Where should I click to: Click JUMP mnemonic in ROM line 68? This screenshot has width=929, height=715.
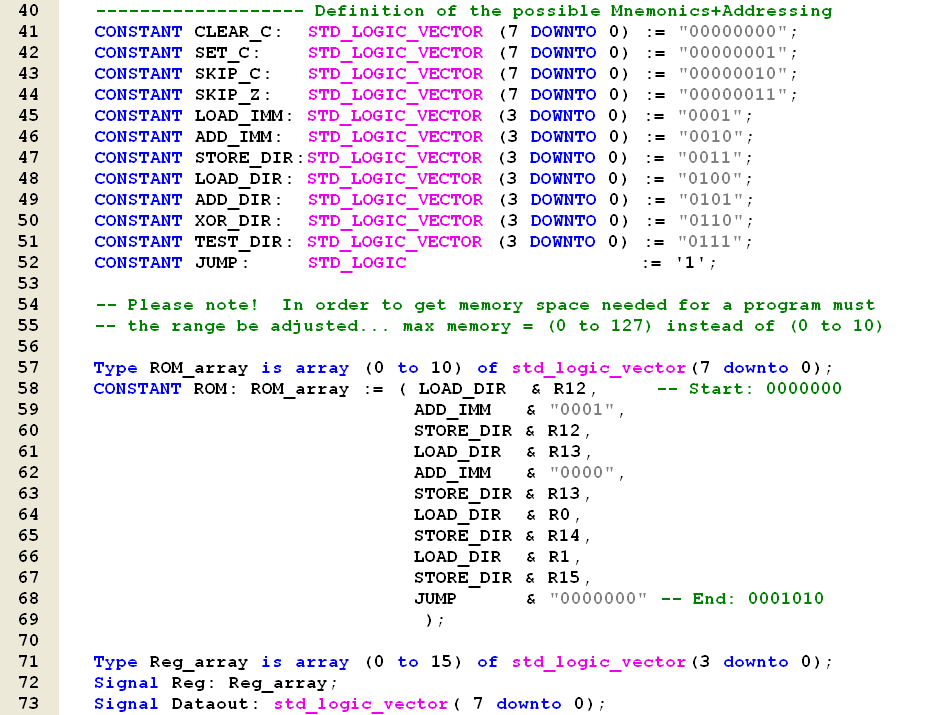435,599
